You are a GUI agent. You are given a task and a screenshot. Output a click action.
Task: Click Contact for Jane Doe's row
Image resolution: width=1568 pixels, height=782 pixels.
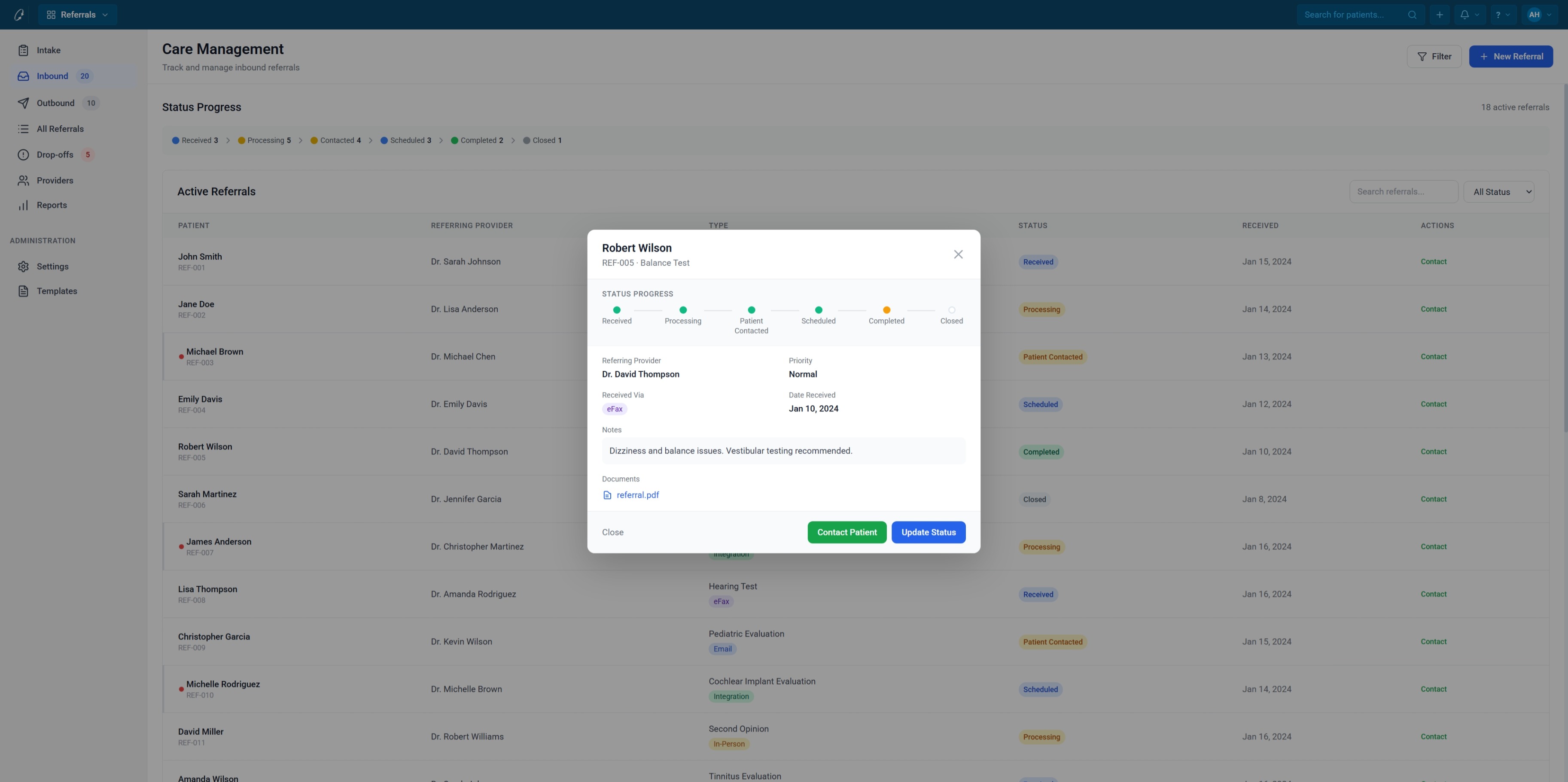click(x=1434, y=309)
